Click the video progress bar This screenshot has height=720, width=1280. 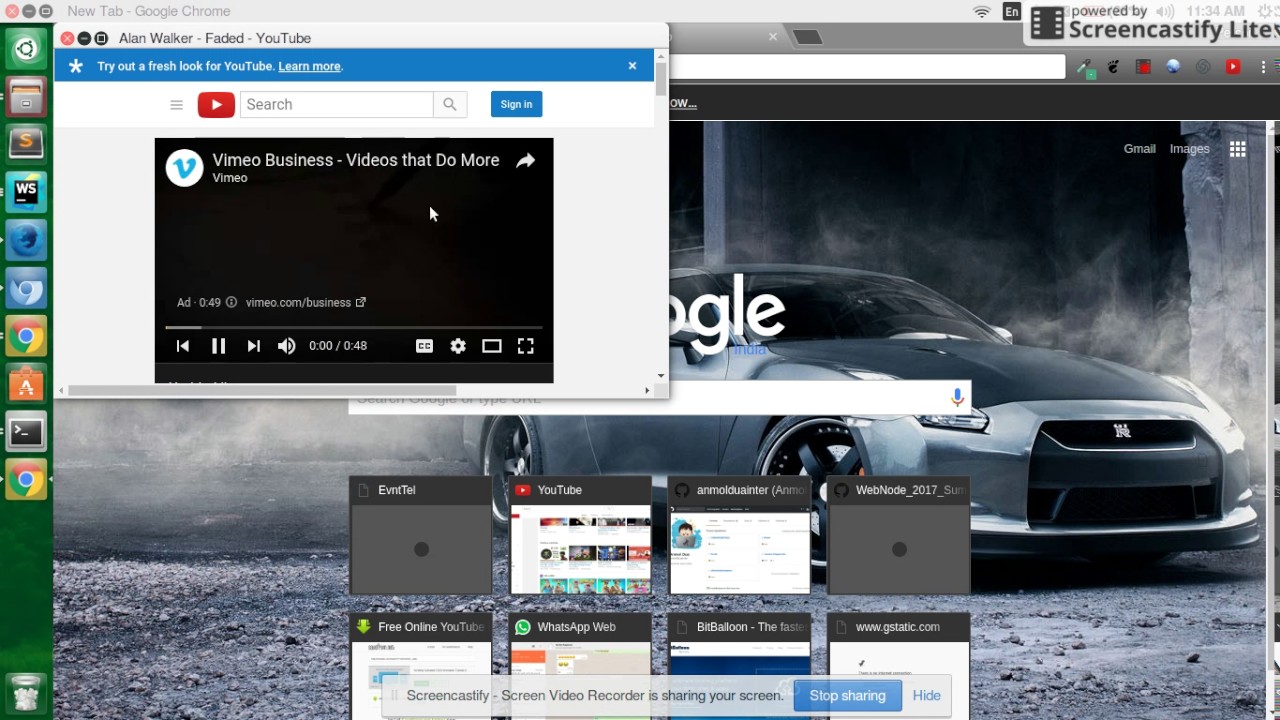354,327
